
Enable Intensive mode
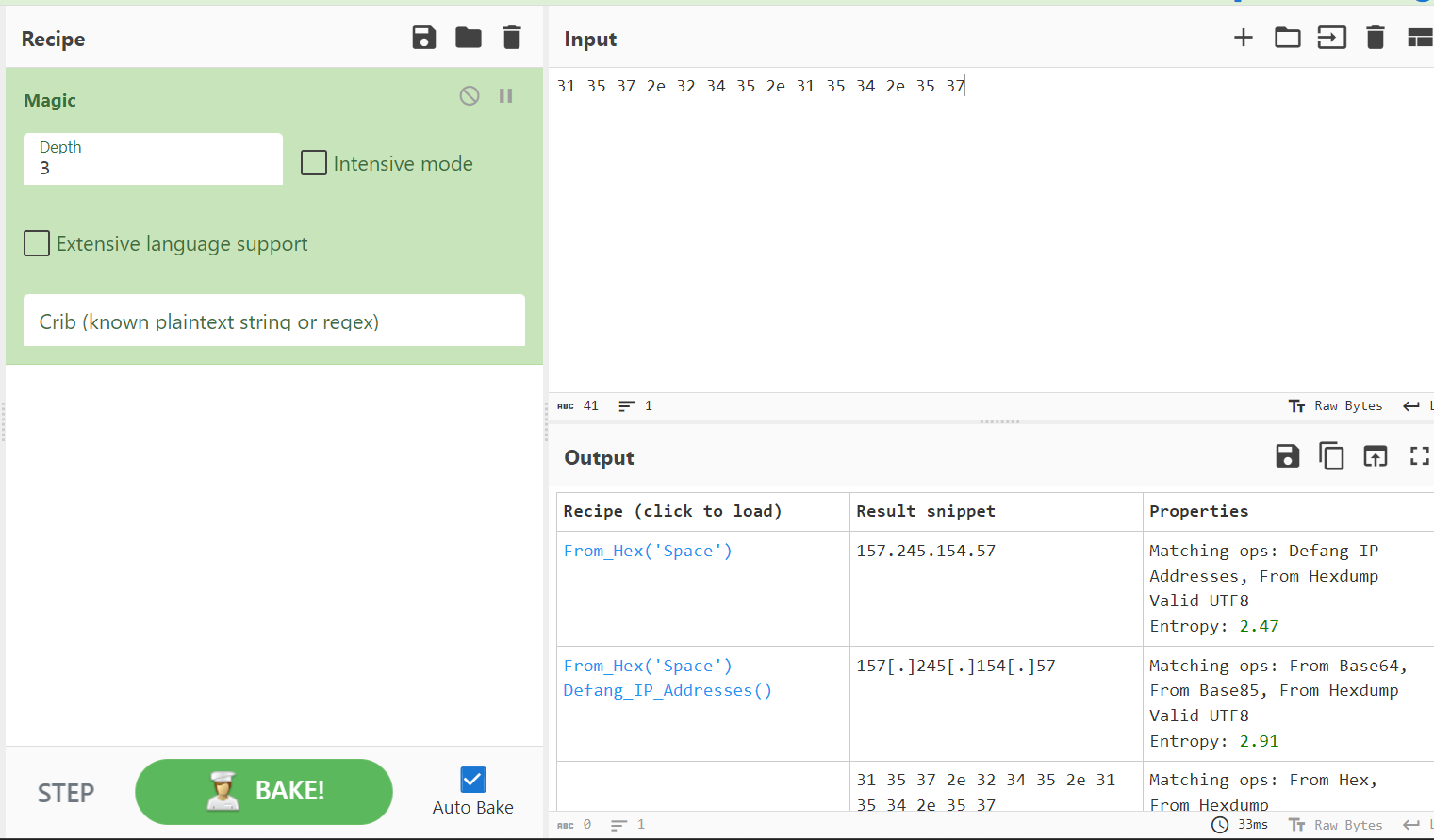[x=313, y=162]
